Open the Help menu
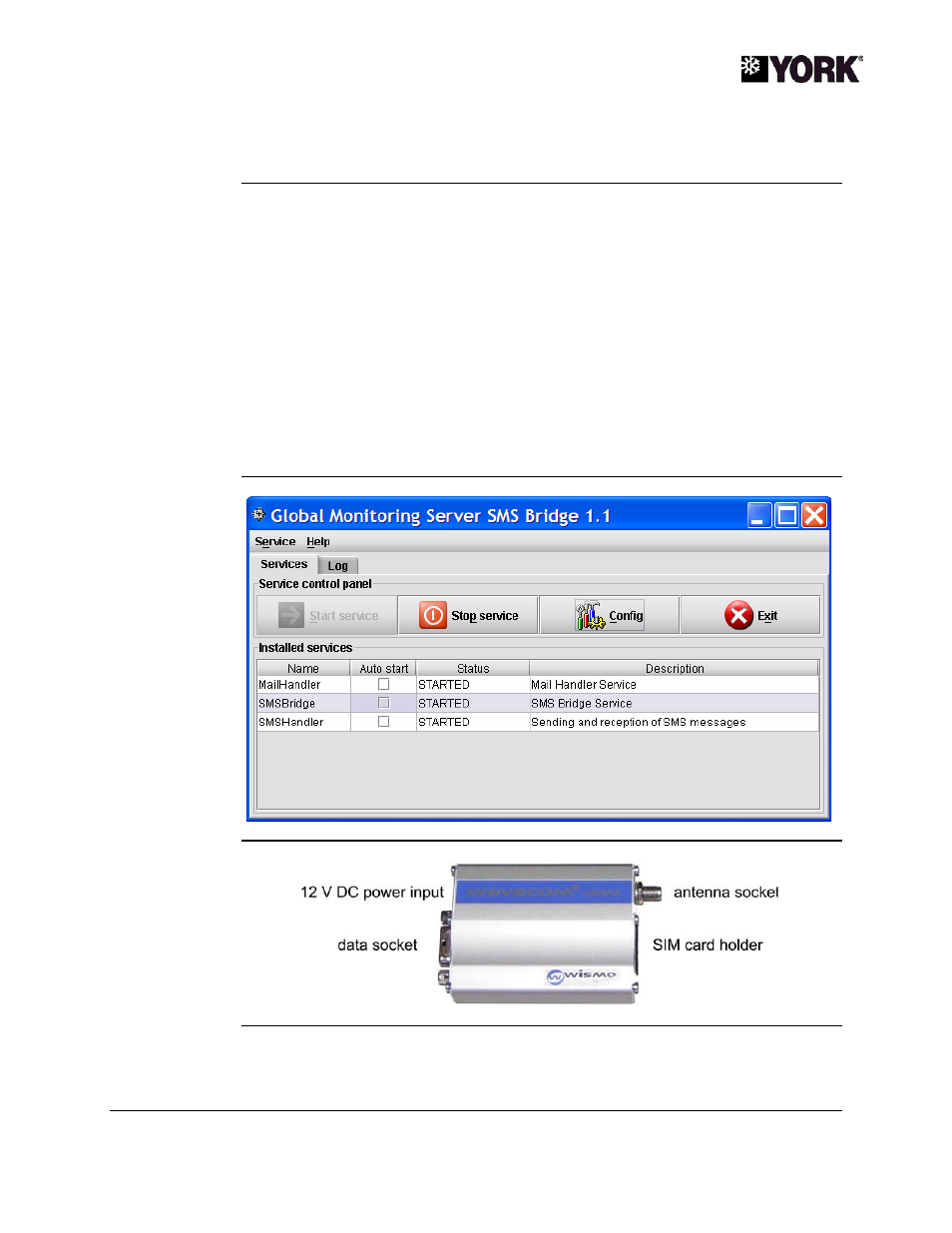 [318, 542]
